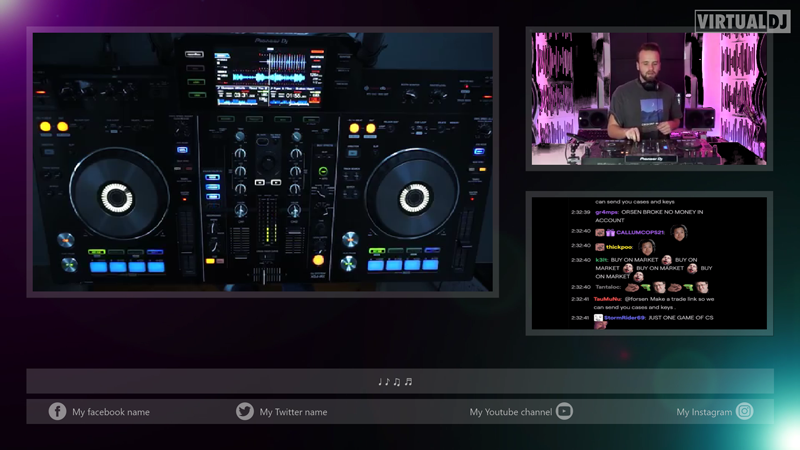Click the Facebook logo icon

[58, 411]
